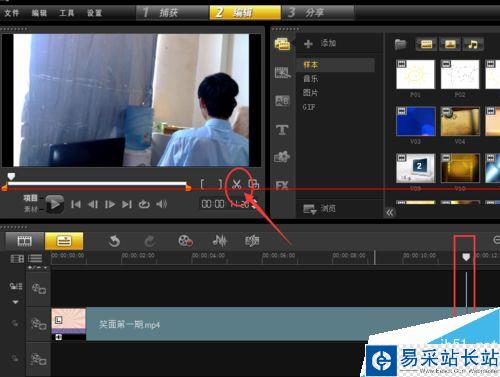The image size is (500, 377).
Task: Select the thumbnail with number 2
Action: tap(416, 168)
